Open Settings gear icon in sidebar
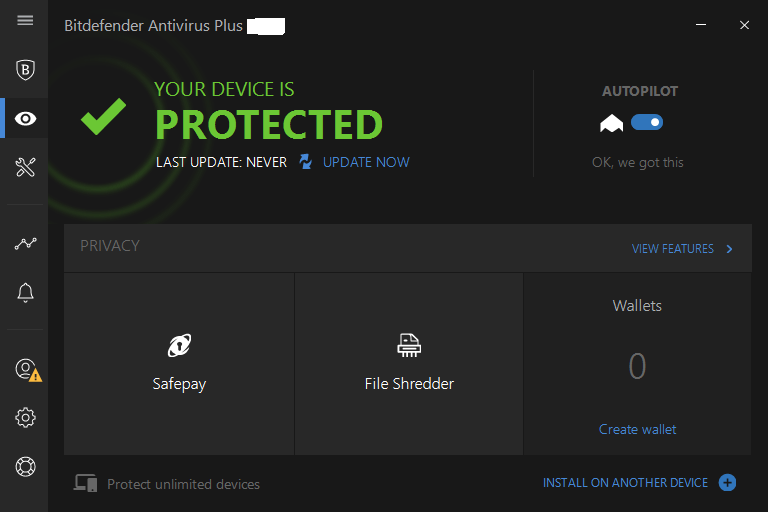Screen dimensions: 768x512 [25, 417]
